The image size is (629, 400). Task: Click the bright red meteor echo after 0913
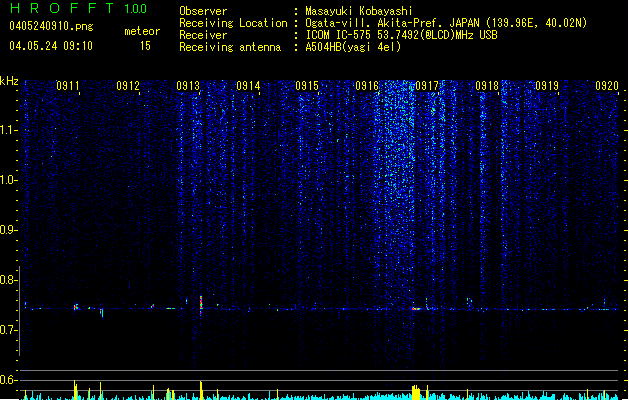click(201, 304)
